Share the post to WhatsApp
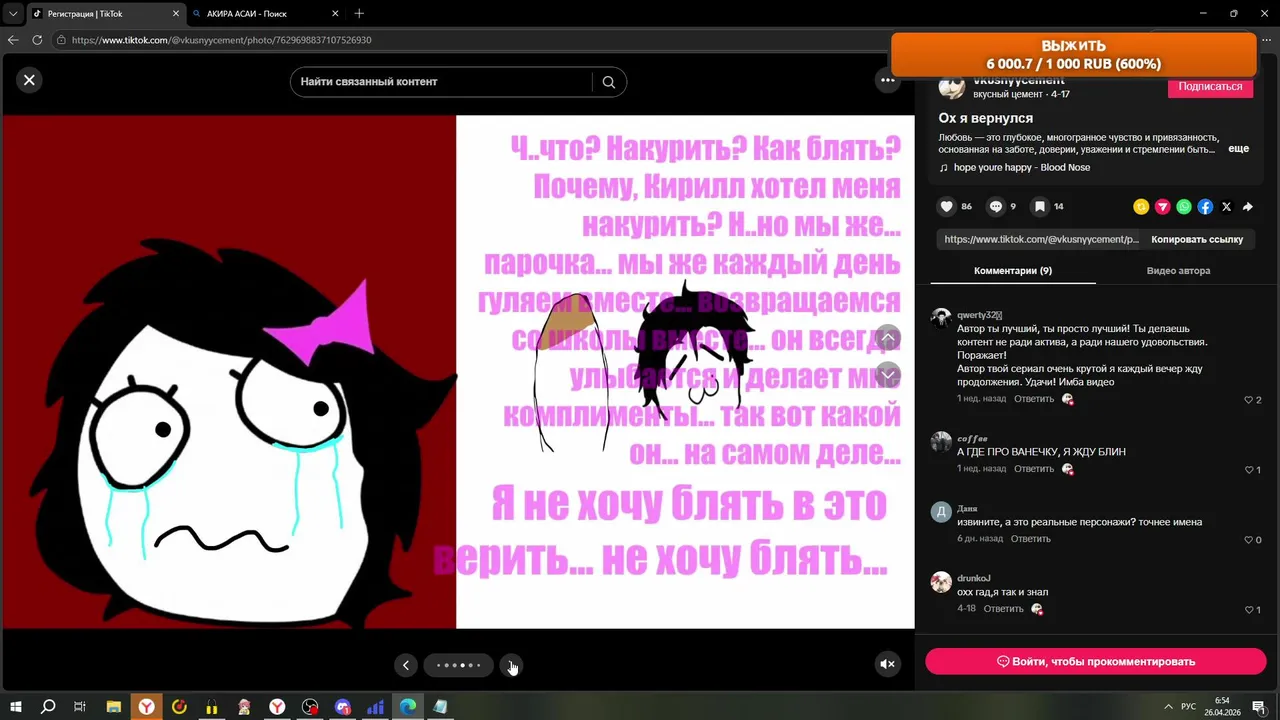The height and width of the screenshot is (720, 1280). pos(1184,207)
